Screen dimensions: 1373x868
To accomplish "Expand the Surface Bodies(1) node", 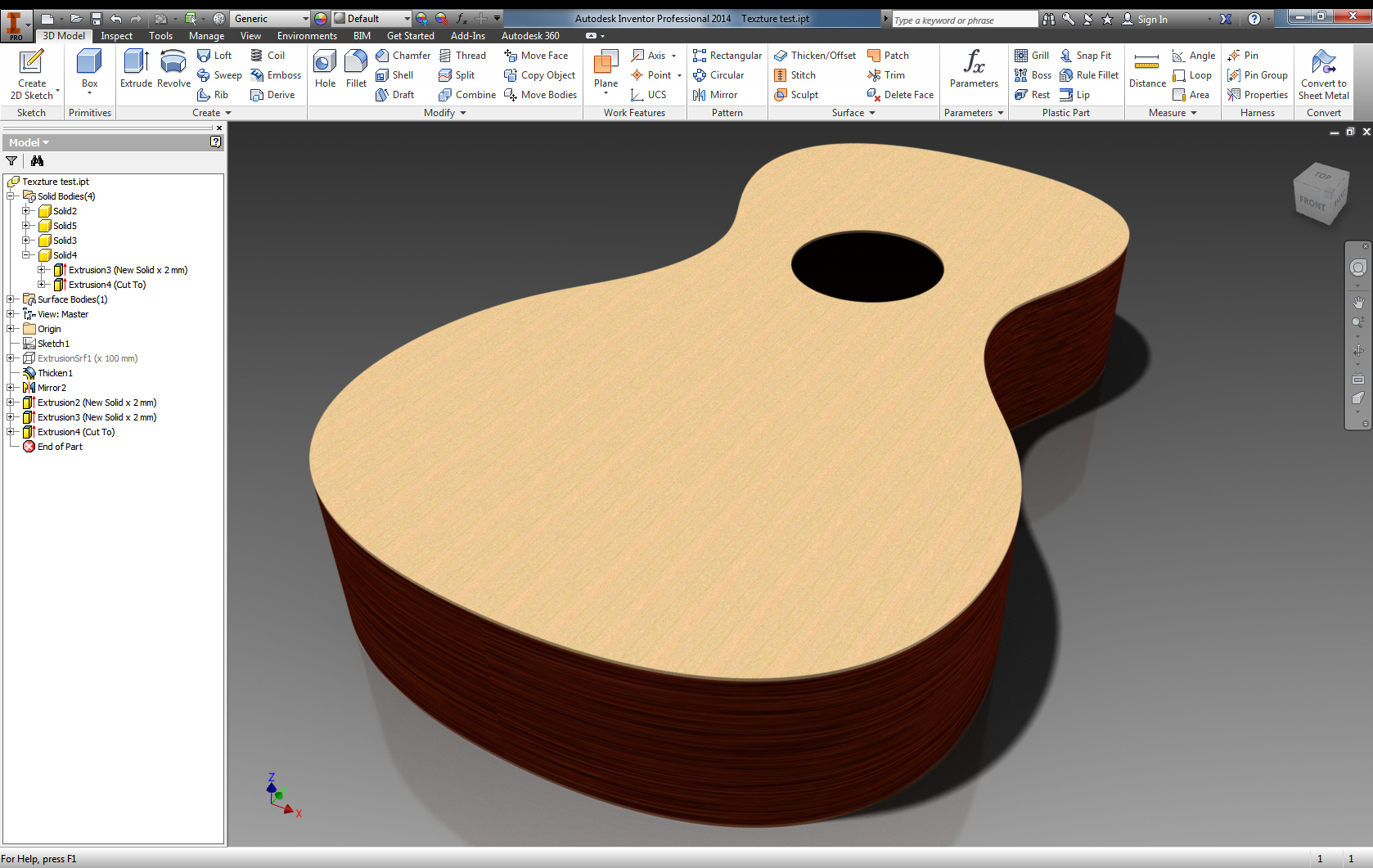I will click(x=11, y=299).
